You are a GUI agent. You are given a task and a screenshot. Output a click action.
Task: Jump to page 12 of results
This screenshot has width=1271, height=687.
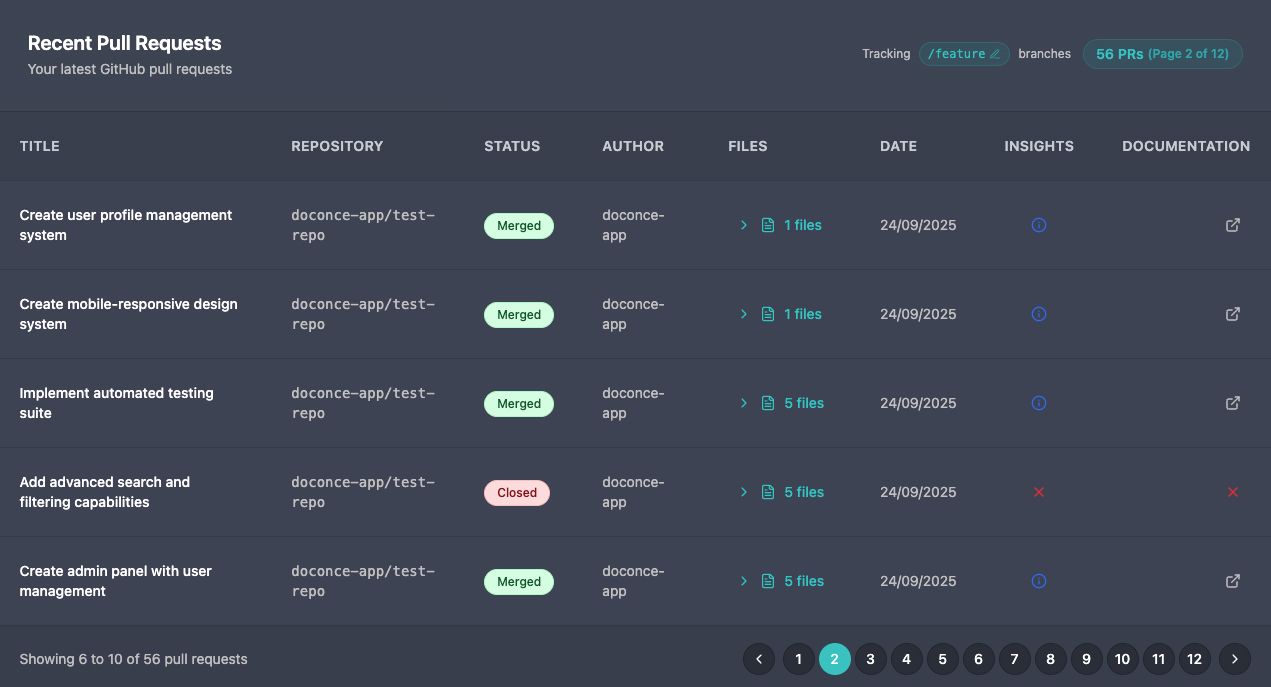click(x=1194, y=659)
